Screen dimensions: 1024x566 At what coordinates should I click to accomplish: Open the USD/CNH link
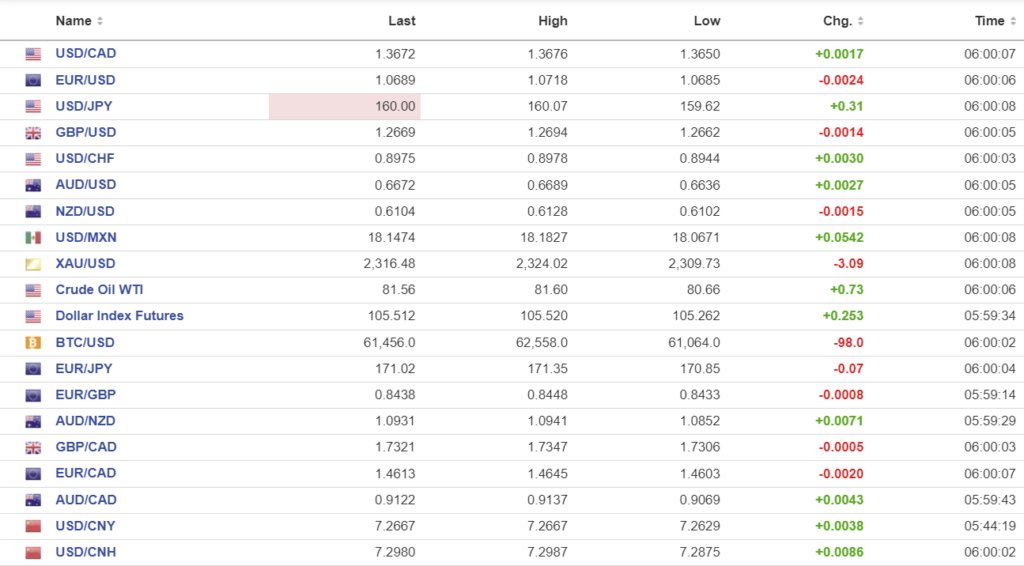coord(86,552)
